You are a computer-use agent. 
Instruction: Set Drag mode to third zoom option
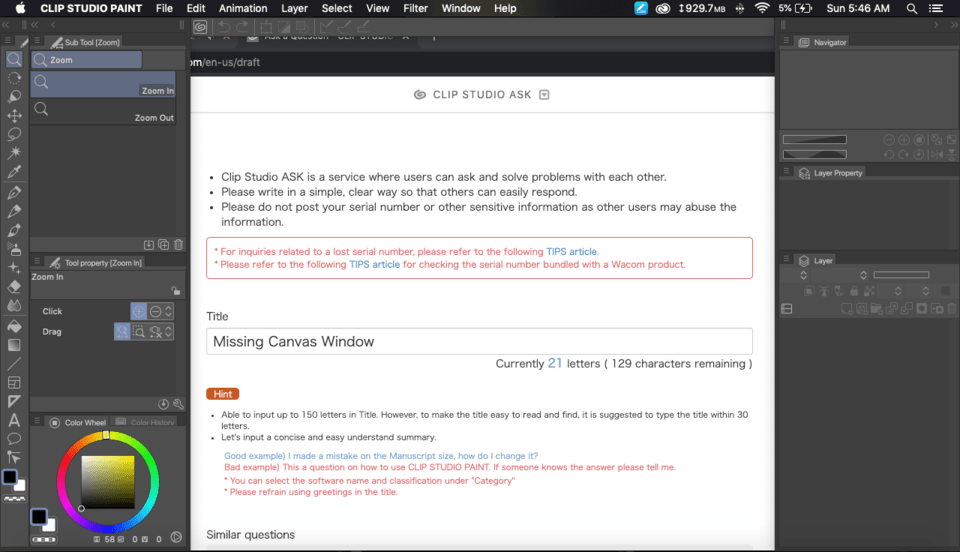(156, 332)
